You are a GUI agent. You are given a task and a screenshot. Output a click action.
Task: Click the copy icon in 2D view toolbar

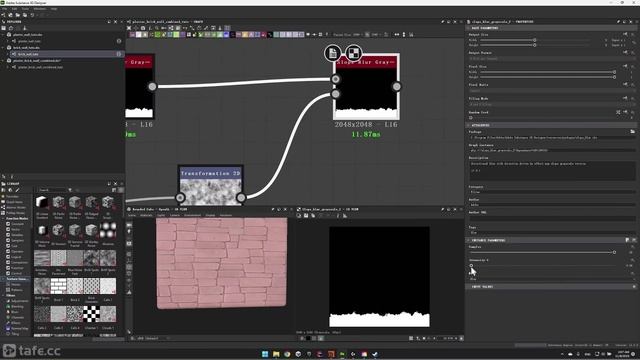pos(313,216)
